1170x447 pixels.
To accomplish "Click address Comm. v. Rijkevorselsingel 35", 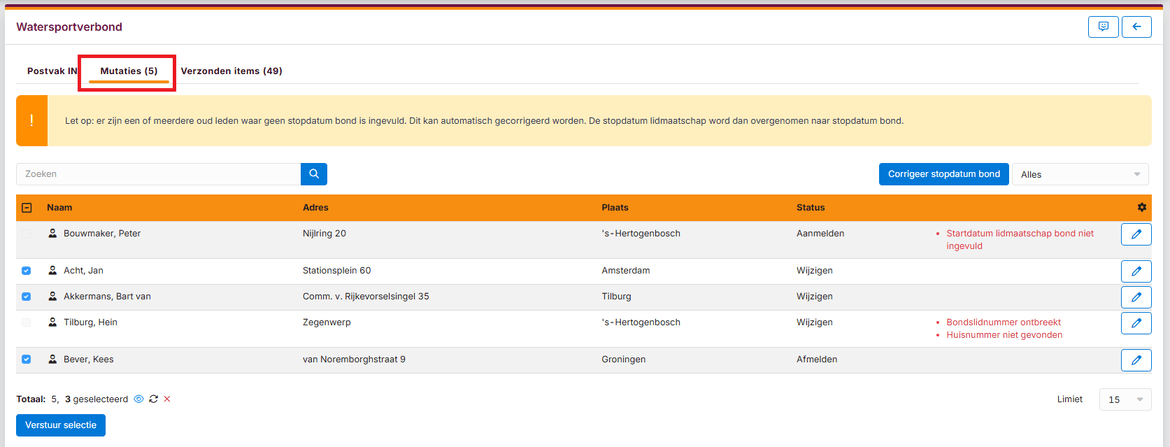I will (366, 296).
